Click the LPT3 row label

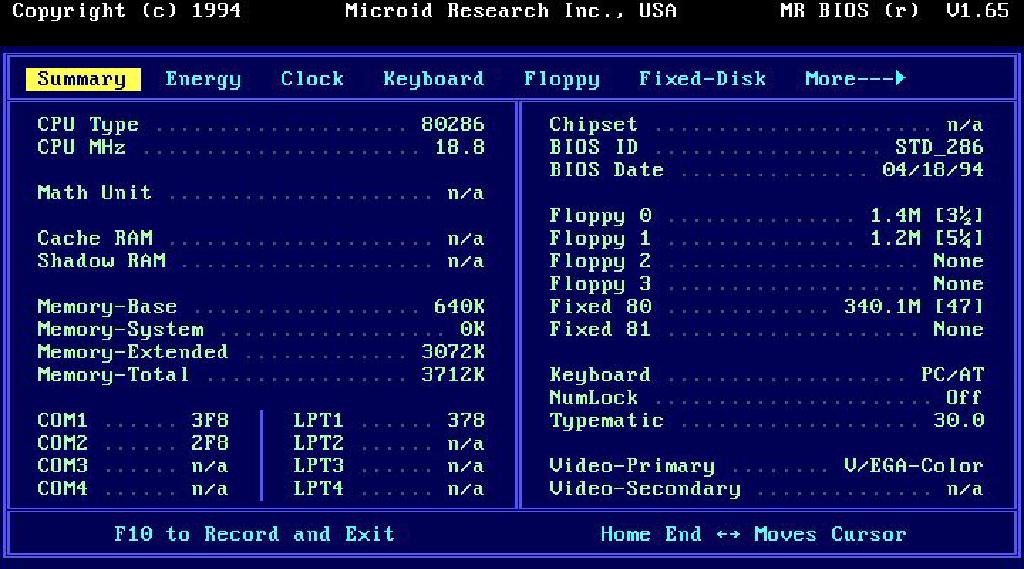click(x=318, y=466)
